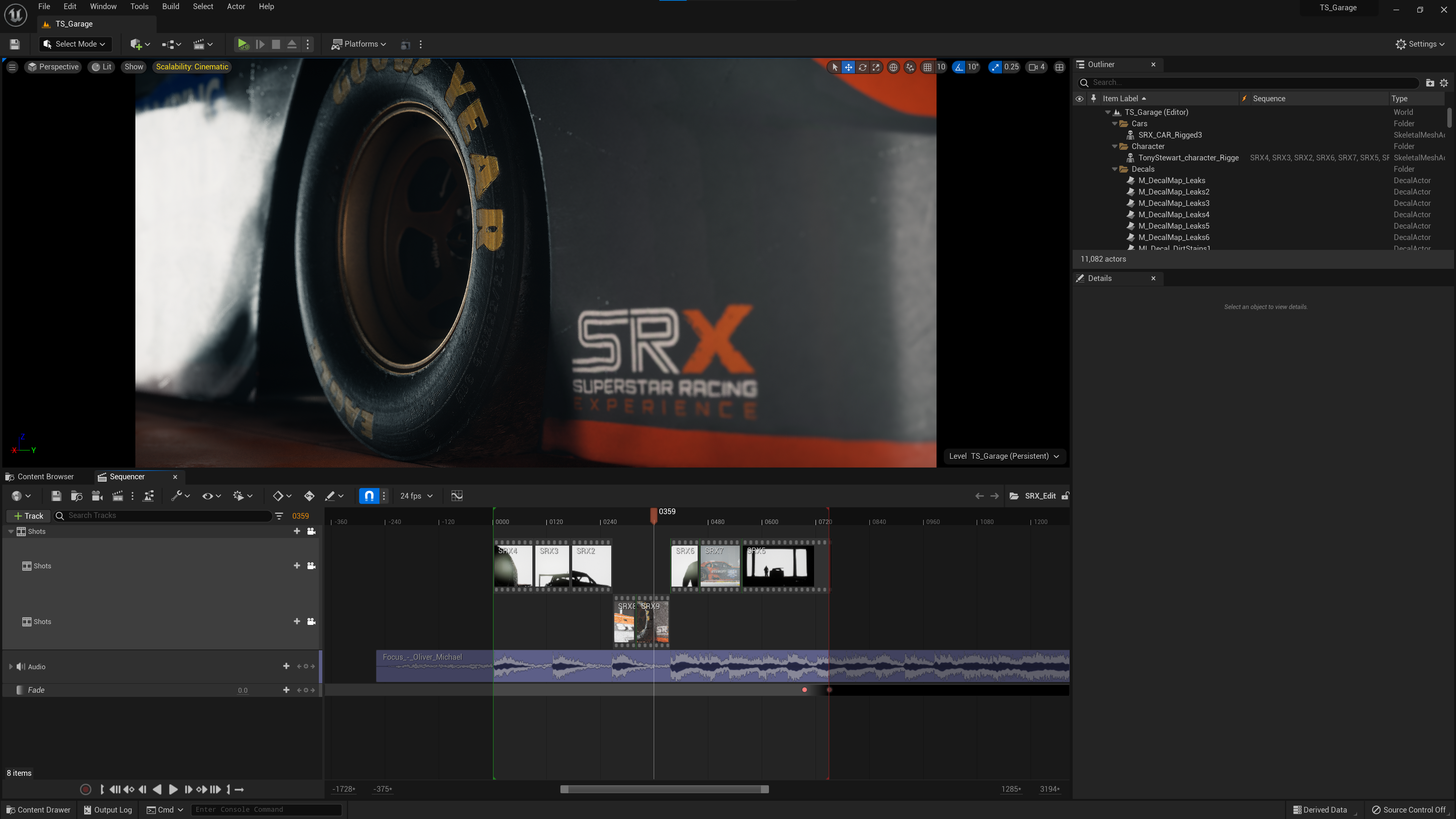Click the add Track button
The image size is (1456, 819).
click(28, 516)
